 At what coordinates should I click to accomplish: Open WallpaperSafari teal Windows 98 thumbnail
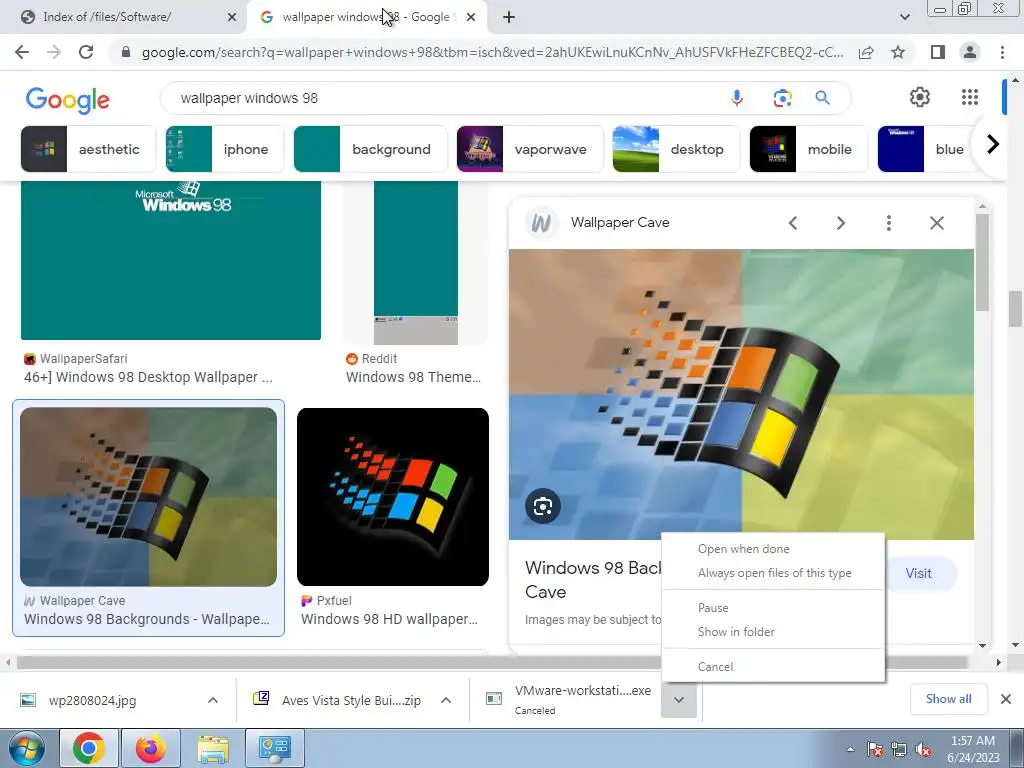coord(170,261)
